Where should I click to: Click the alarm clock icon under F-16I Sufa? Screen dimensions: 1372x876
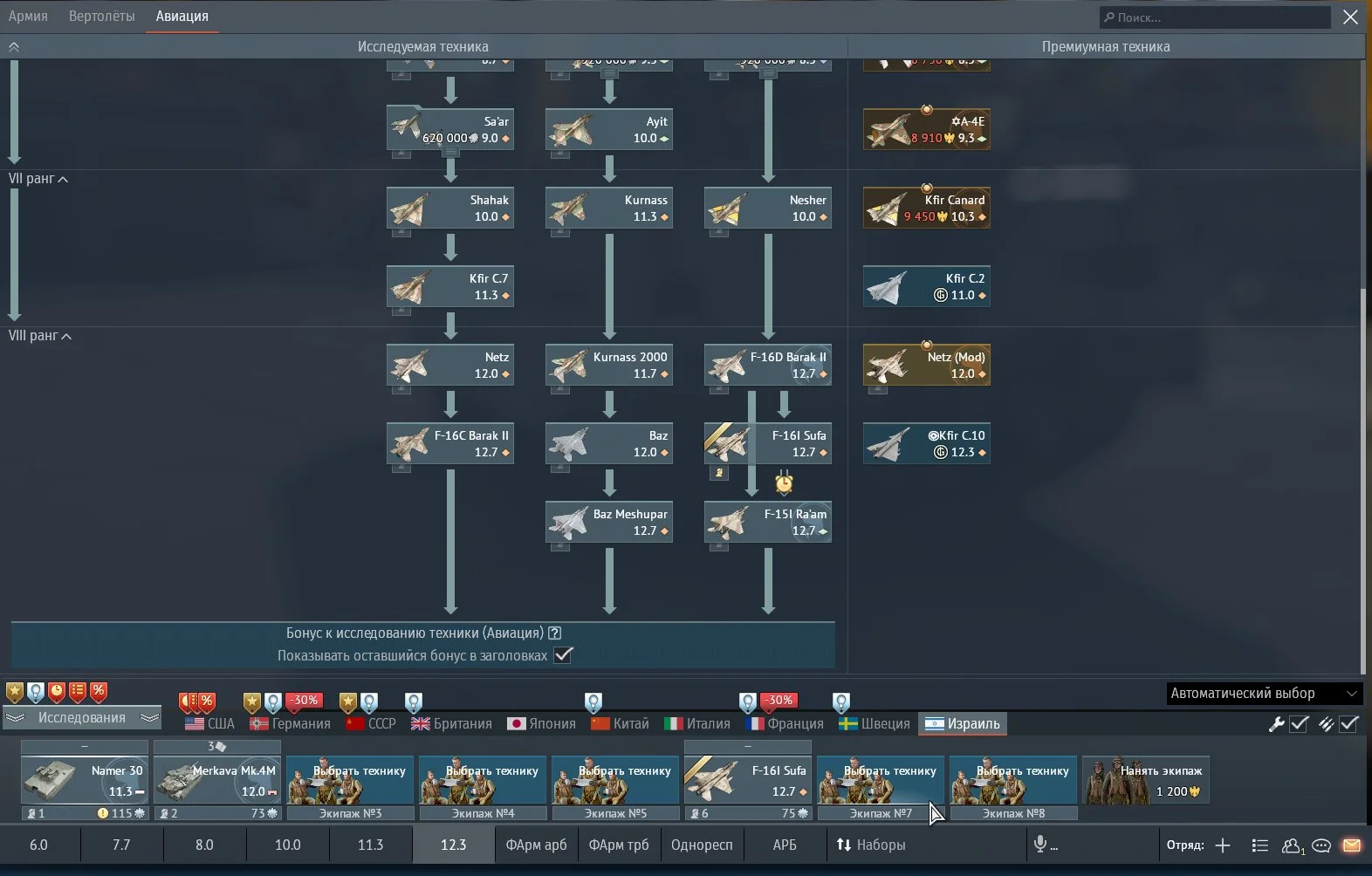[784, 482]
